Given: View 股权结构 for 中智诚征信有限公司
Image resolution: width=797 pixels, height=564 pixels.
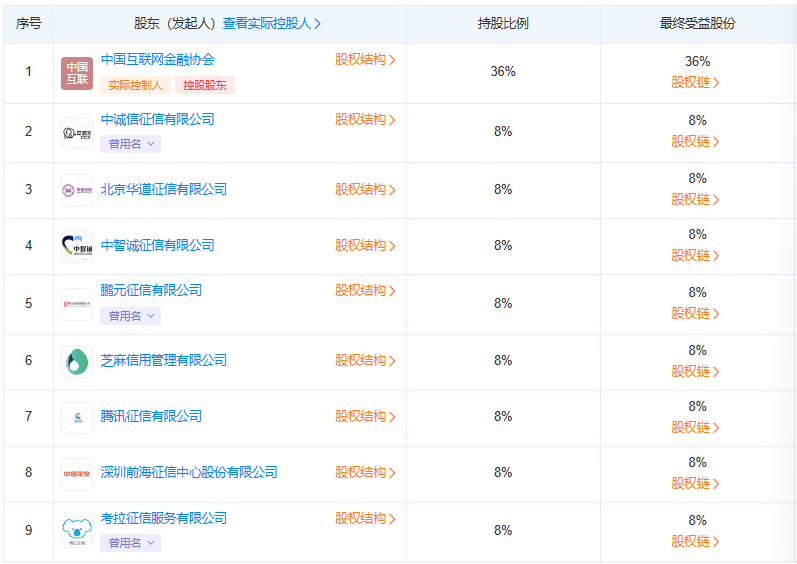Looking at the screenshot, I should 365,245.
